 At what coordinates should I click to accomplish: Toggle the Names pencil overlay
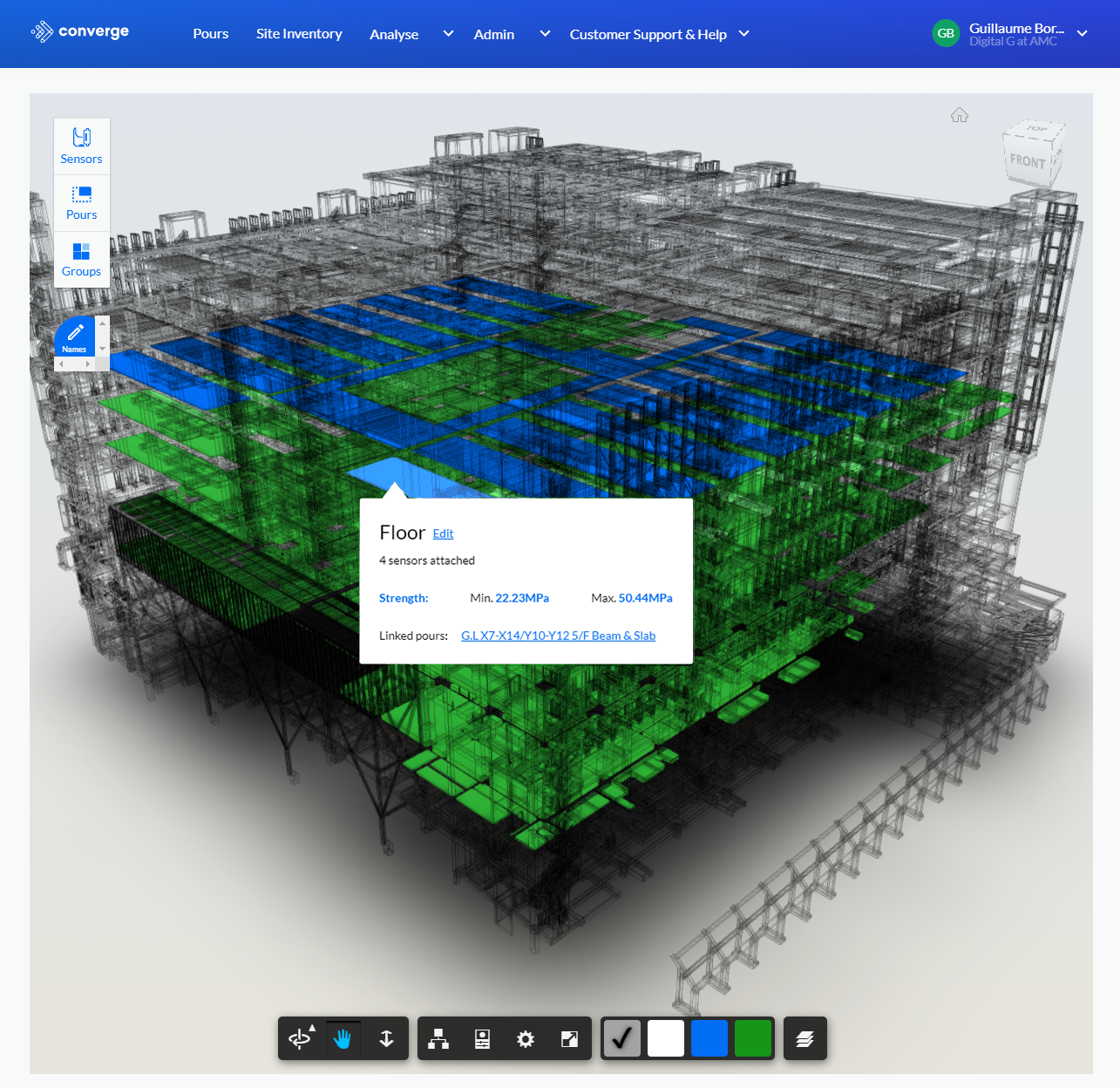click(74, 335)
